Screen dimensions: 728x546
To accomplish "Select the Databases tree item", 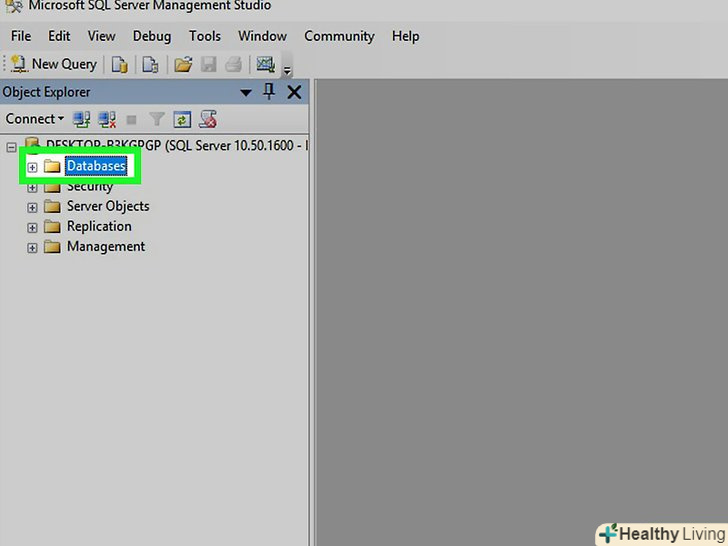I will tap(96, 166).
